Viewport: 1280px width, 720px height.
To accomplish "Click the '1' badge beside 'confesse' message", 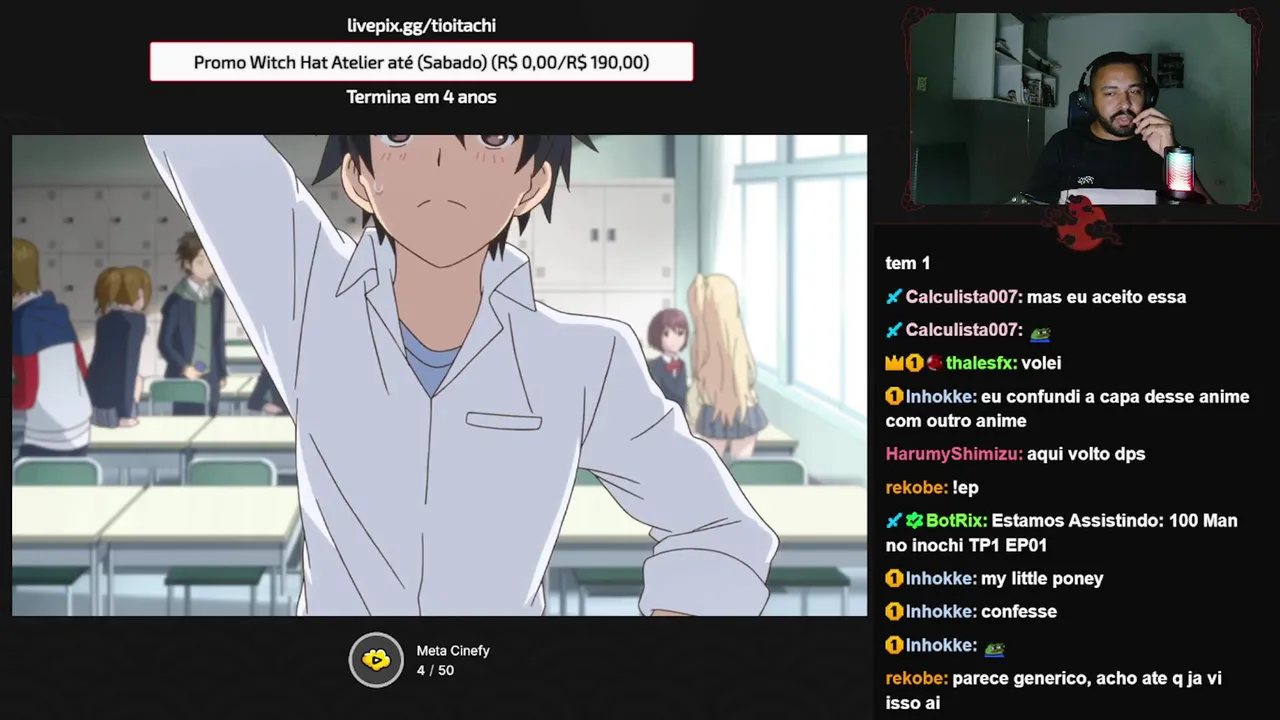I will click(x=894, y=611).
